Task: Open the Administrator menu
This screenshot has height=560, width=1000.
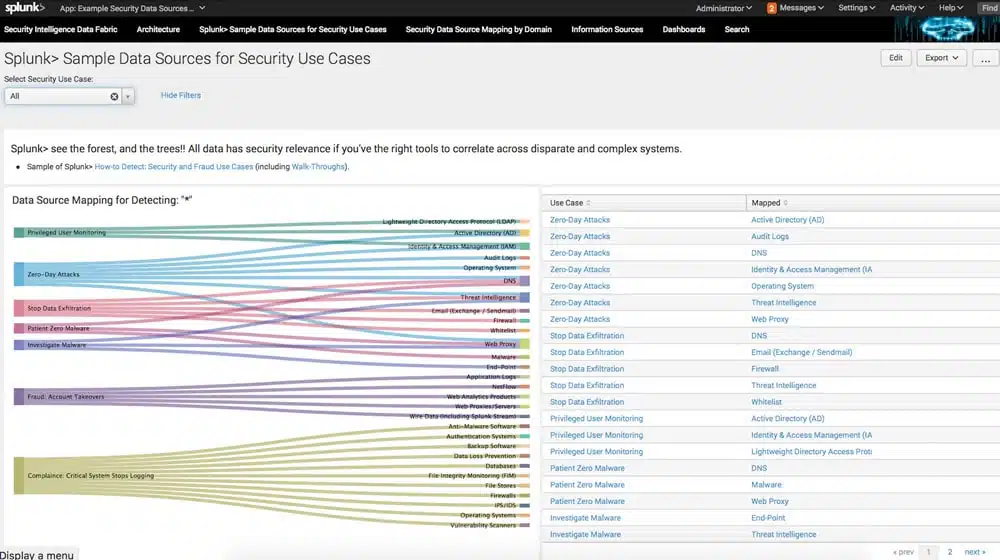Action: 724,8
